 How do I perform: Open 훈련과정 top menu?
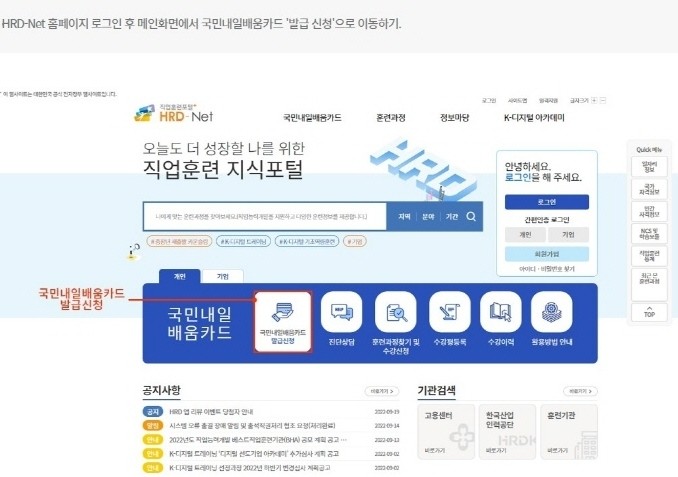click(x=391, y=118)
